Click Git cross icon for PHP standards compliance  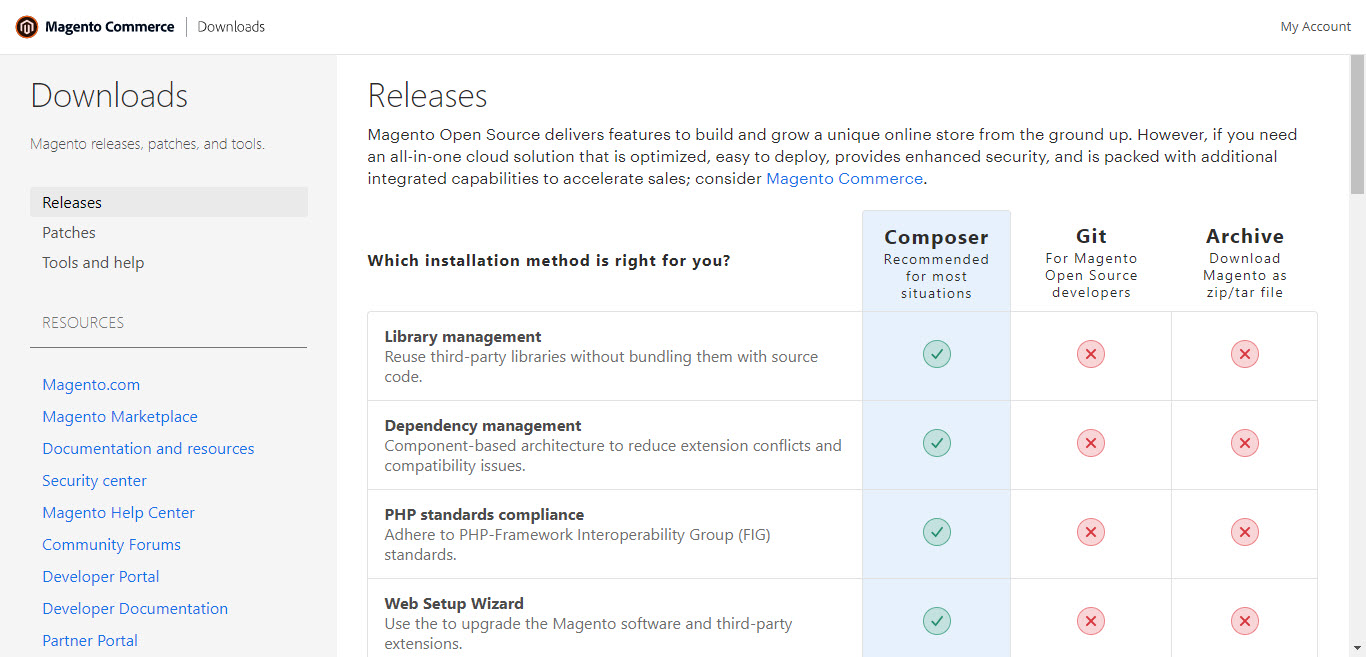[1091, 532]
